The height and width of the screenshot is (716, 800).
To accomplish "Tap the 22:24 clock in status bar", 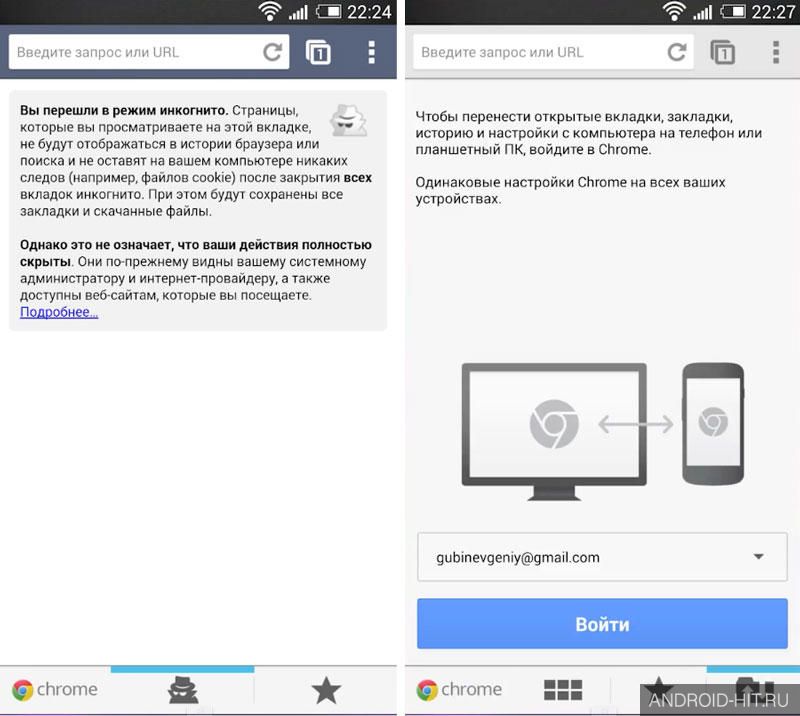I will [369, 12].
